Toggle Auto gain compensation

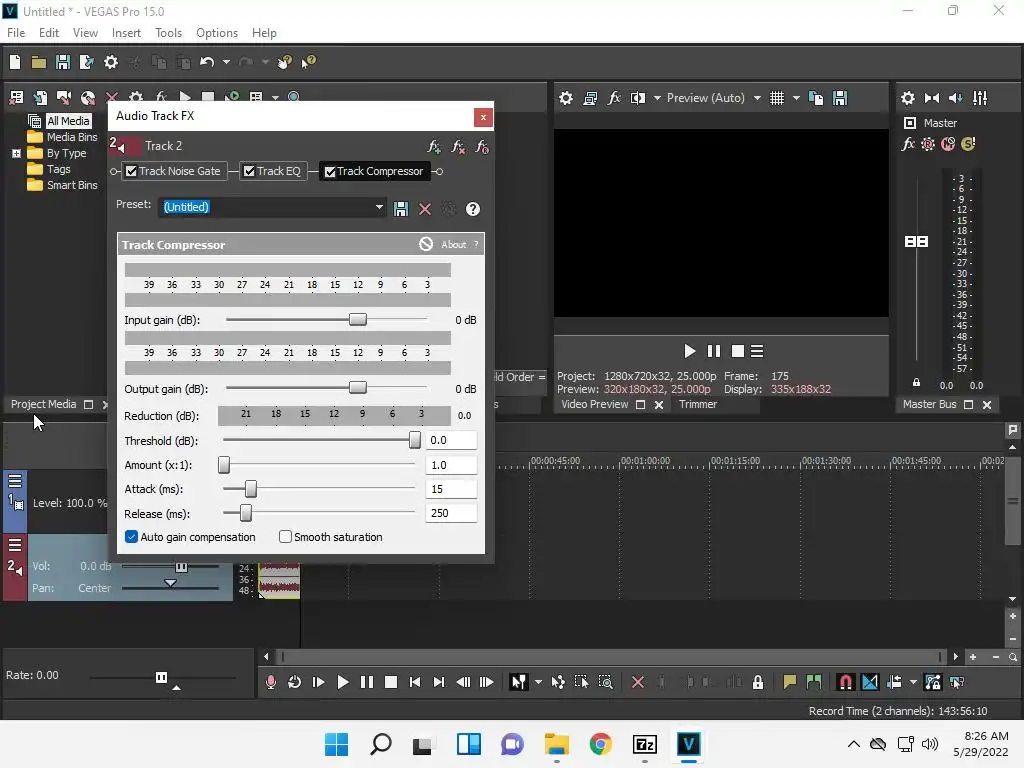[x=131, y=537]
